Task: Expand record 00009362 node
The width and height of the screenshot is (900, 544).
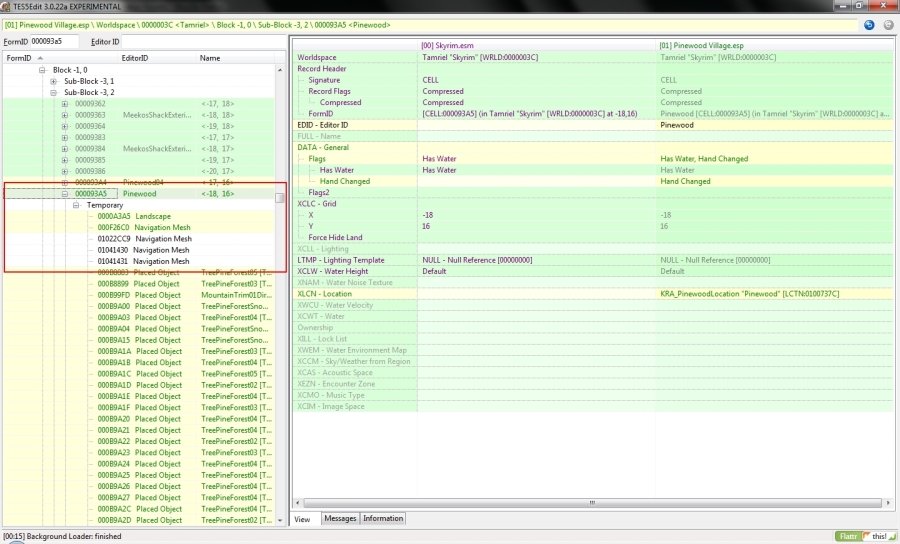Action: click(x=65, y=104)
